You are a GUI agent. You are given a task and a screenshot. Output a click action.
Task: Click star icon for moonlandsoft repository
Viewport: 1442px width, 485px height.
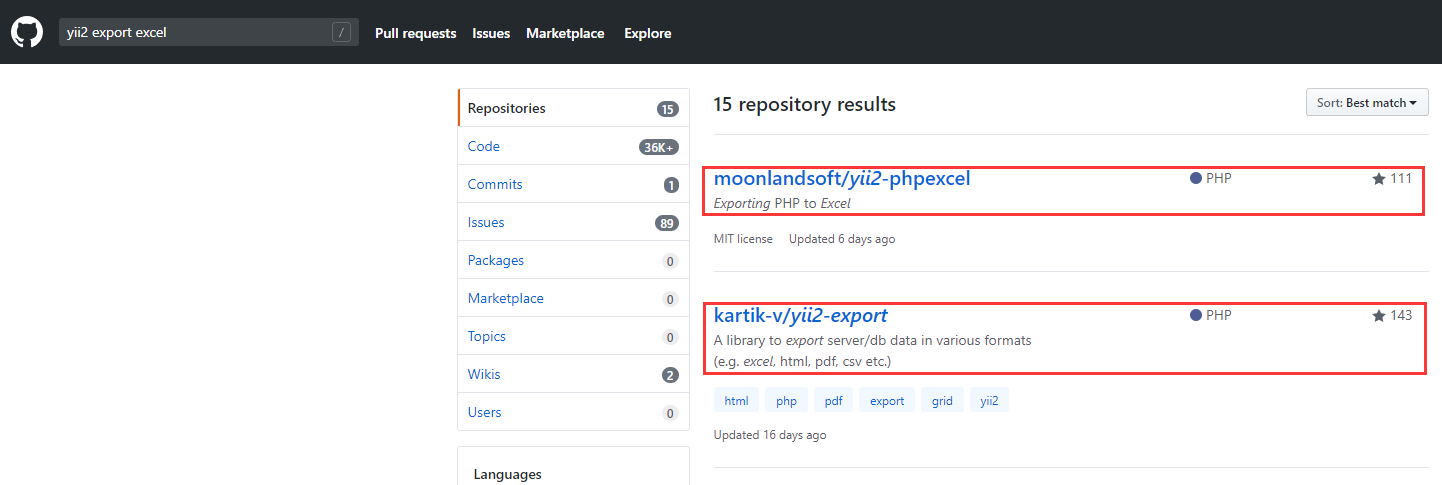pyautogui.click(x=1379, y=179)
